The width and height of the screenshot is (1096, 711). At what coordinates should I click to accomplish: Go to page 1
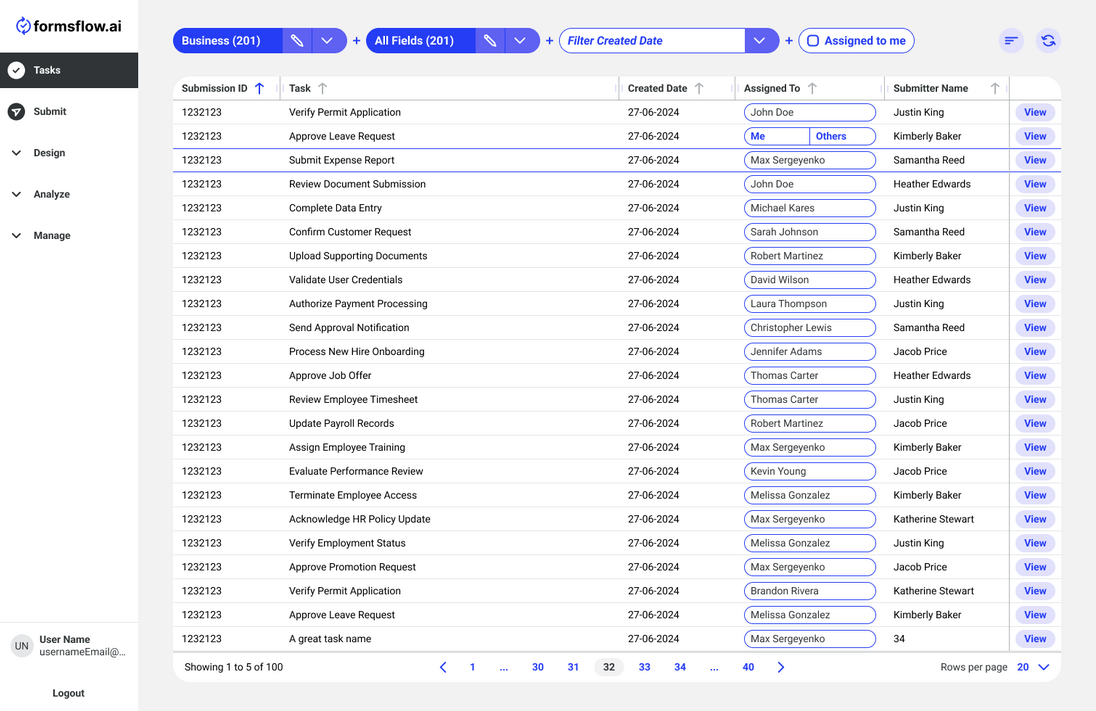click(473, 667)
